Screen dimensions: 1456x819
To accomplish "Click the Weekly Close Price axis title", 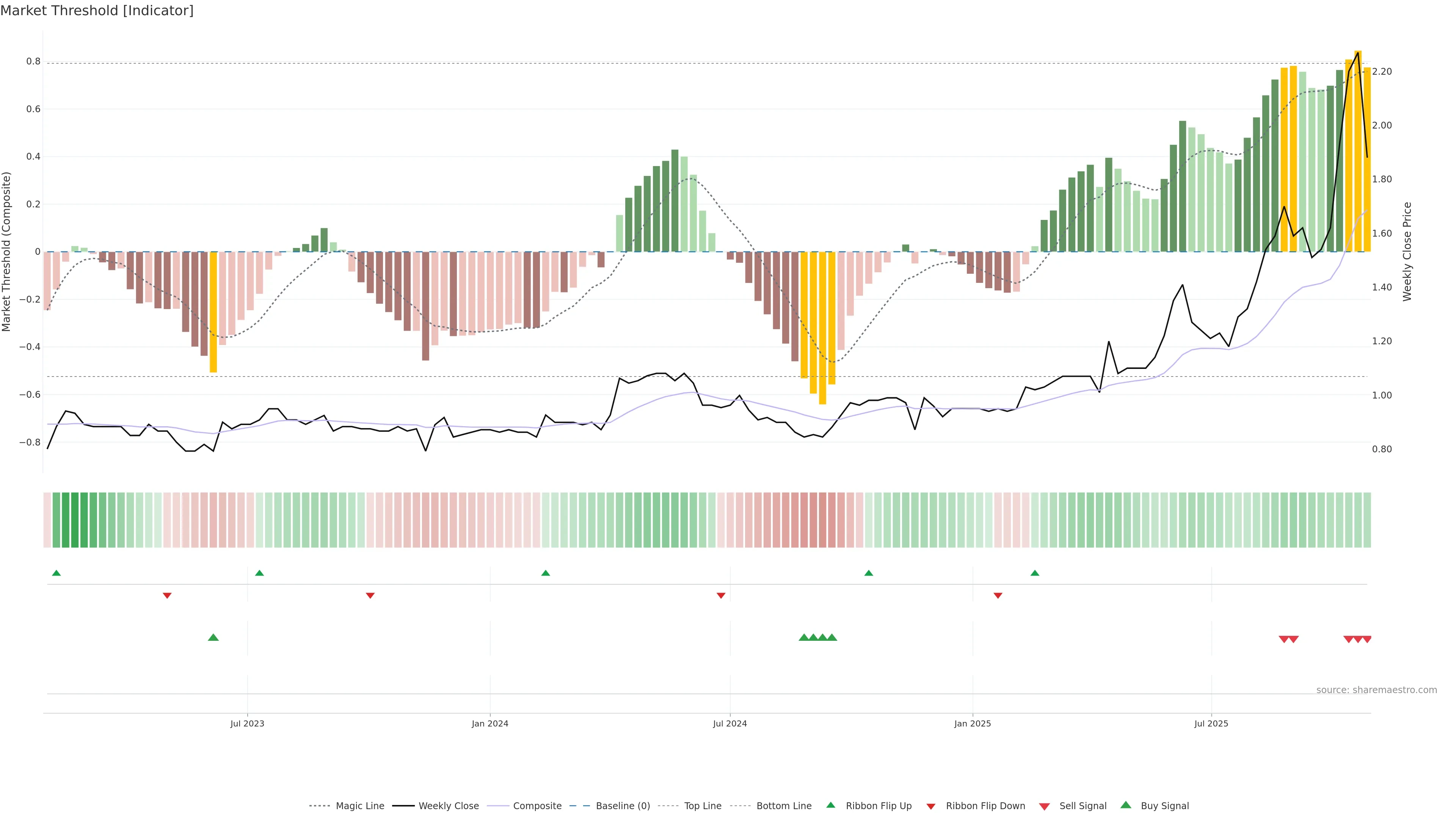I will [x=1407, y=251].
